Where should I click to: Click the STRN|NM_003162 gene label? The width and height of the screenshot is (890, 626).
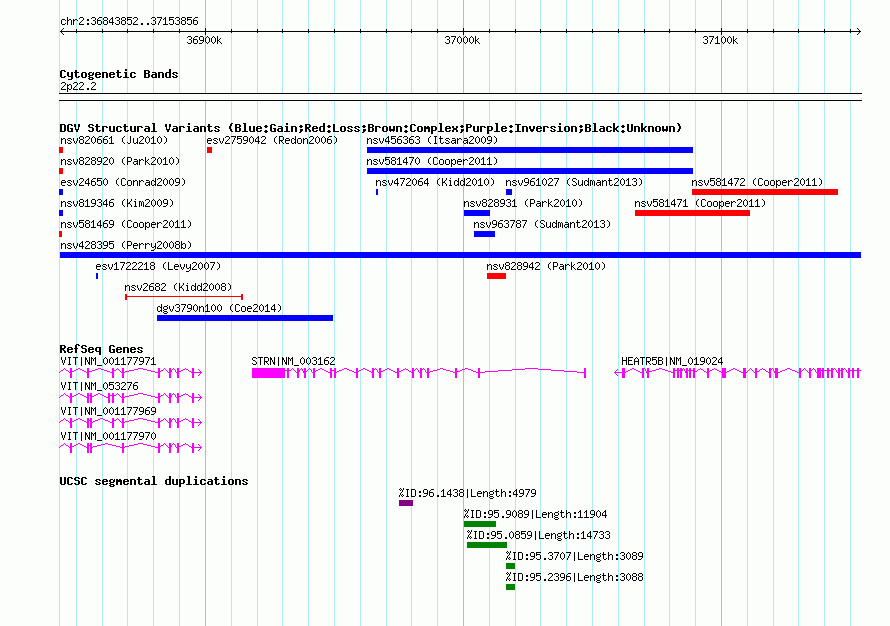click(293, 361)
